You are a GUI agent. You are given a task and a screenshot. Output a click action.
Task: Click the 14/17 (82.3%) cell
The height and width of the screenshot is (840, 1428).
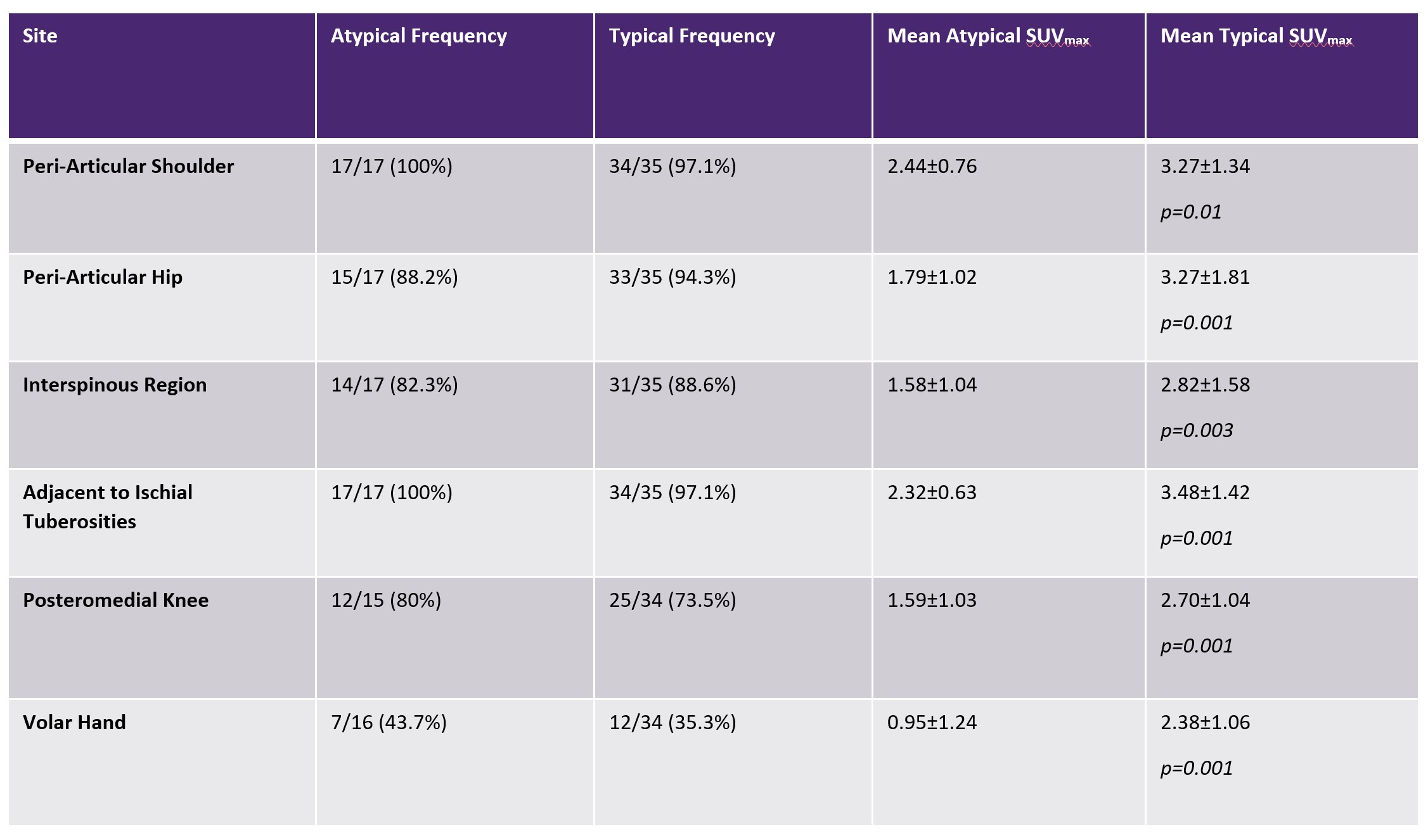point(394,385)
